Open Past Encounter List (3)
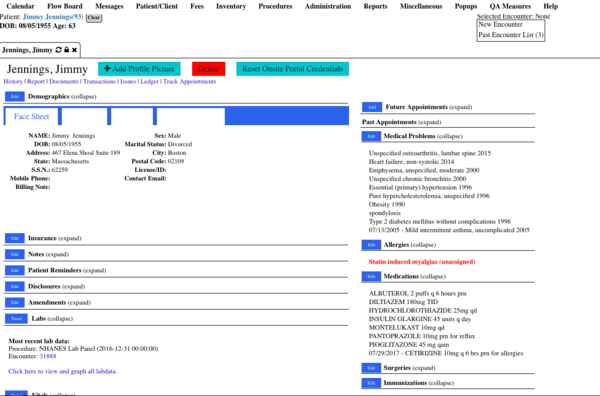Screen dimensions: 600x396 (x=511, y=35)
